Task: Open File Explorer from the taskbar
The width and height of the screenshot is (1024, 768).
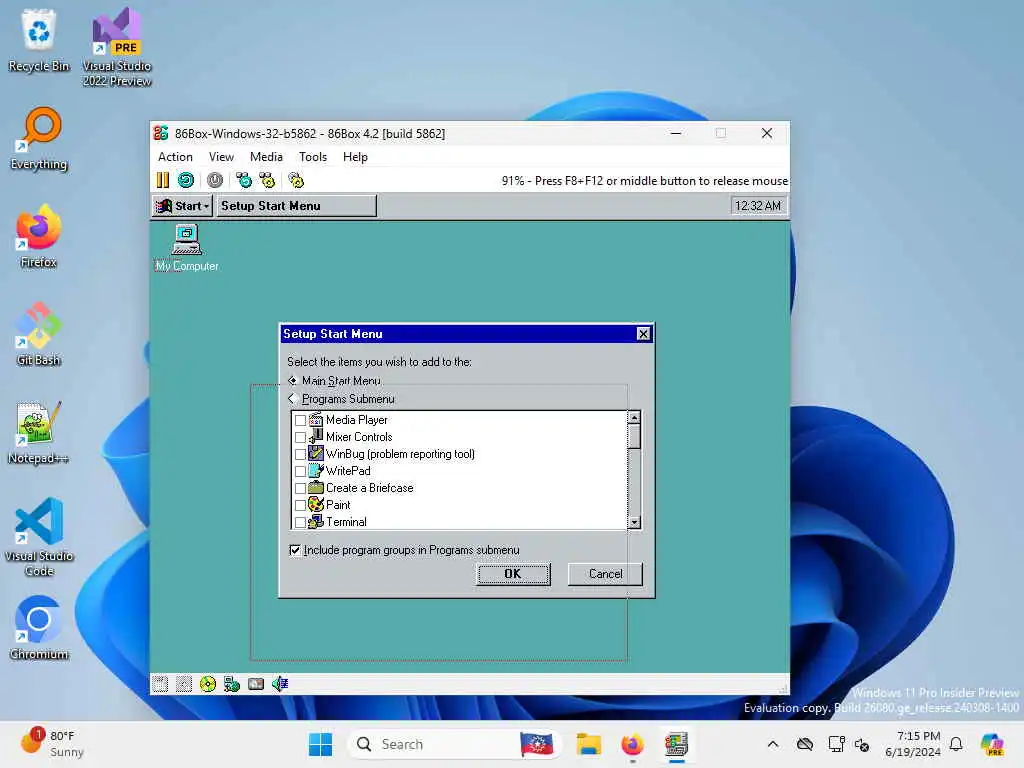Action: [588, 744]
